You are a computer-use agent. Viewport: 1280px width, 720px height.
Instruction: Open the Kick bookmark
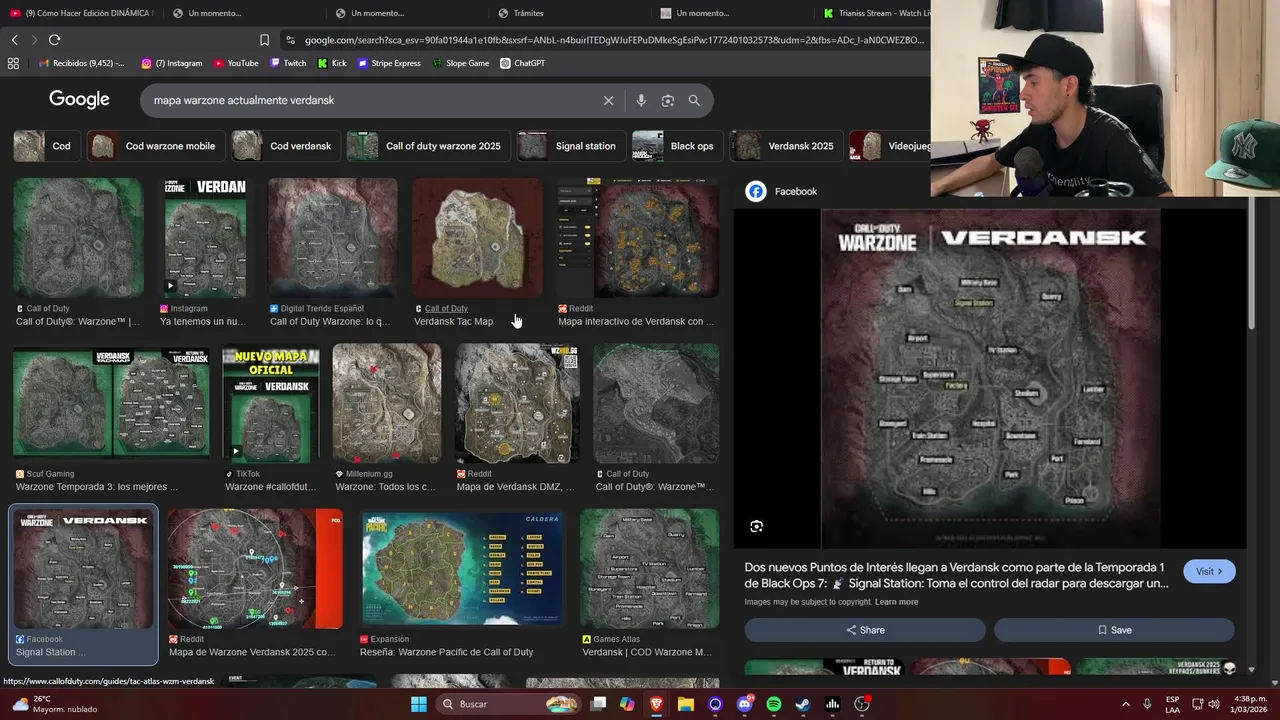pos(332,63)
